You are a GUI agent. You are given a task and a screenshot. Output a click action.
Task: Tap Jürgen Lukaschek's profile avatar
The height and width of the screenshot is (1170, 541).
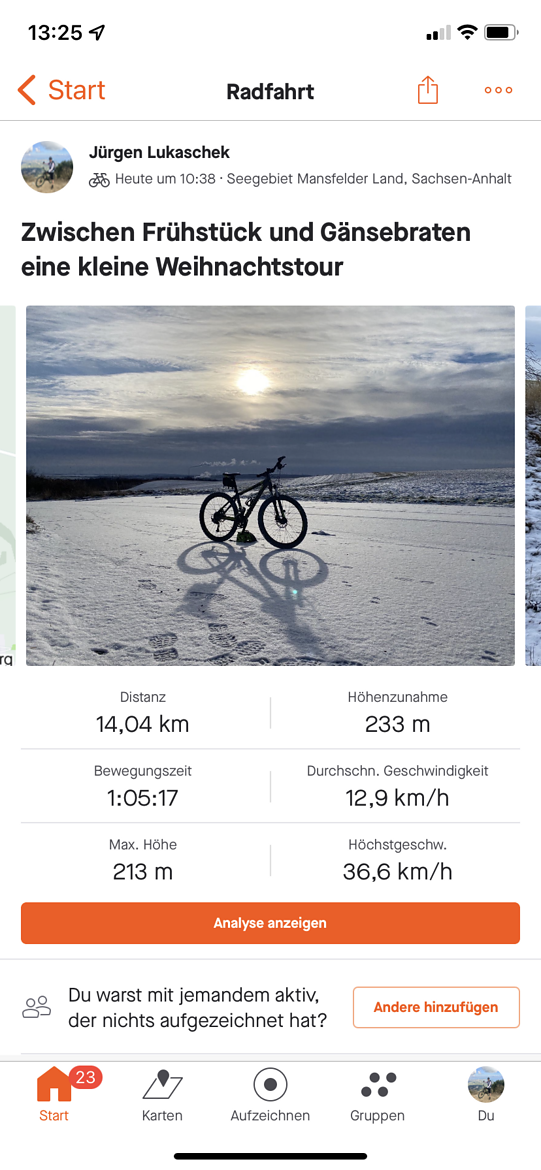47,167
